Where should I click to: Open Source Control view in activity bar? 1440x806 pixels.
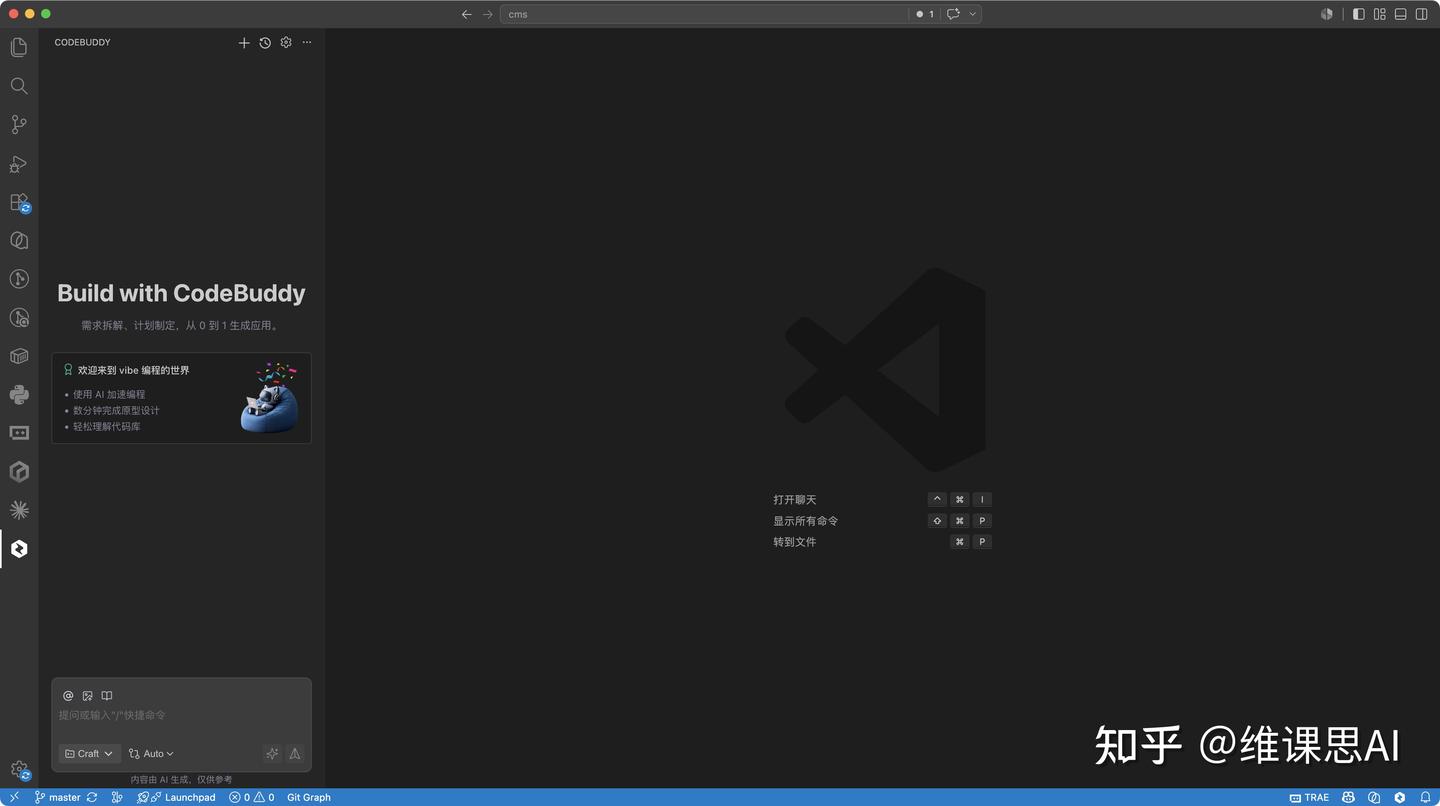click(19, 125)
